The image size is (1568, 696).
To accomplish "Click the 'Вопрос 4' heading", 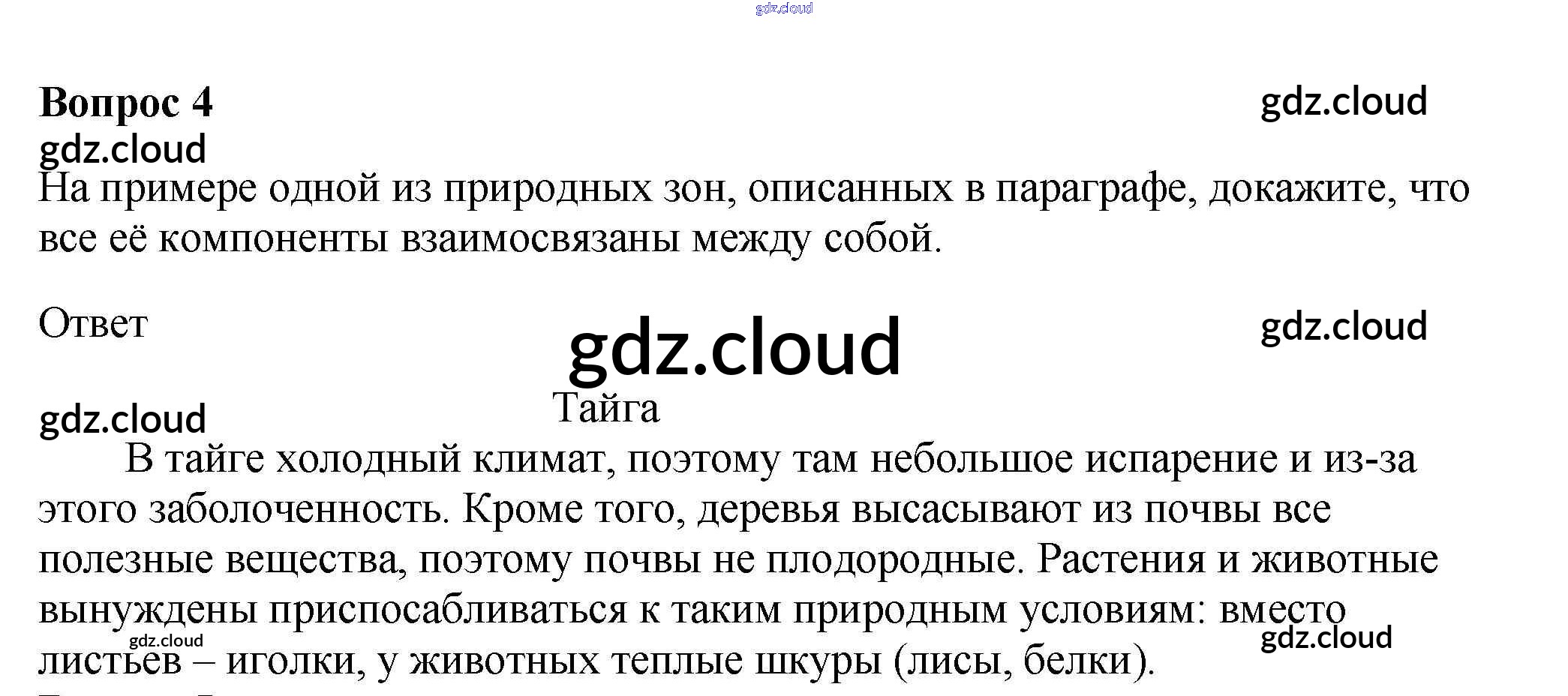I will point(125,103).
